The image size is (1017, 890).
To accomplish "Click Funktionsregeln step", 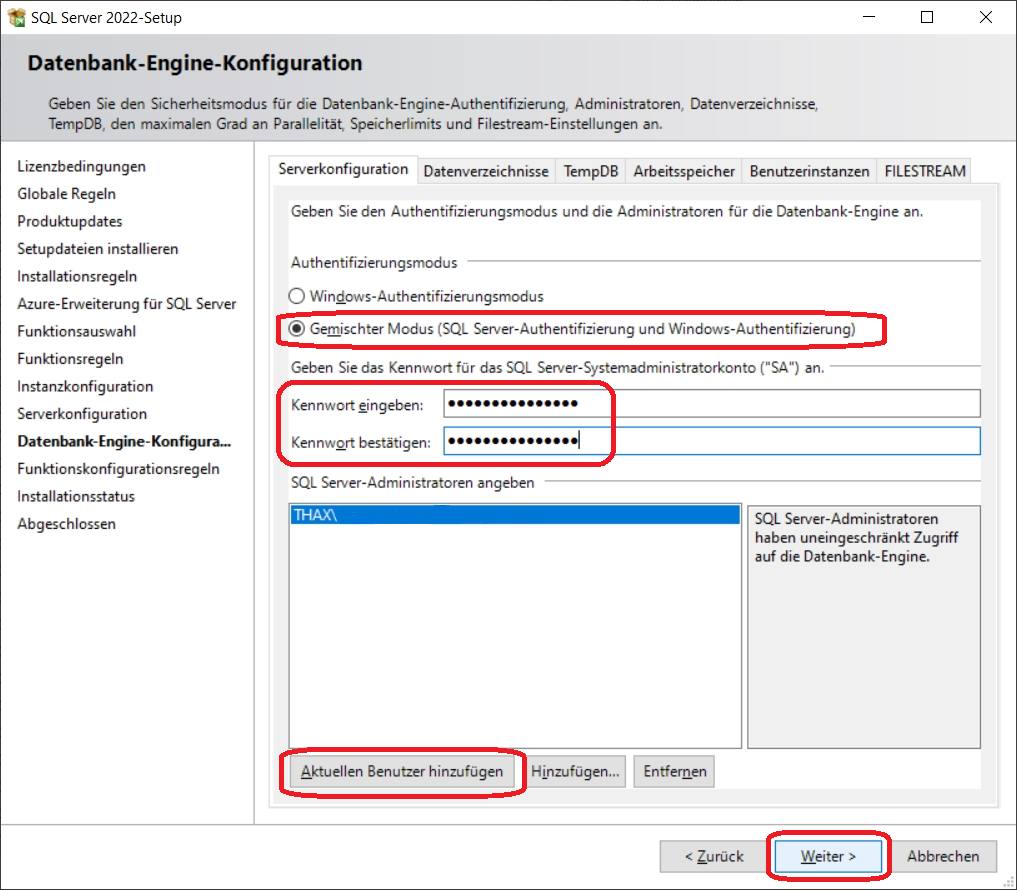I will pyautogui.click(x=69, y=359).
